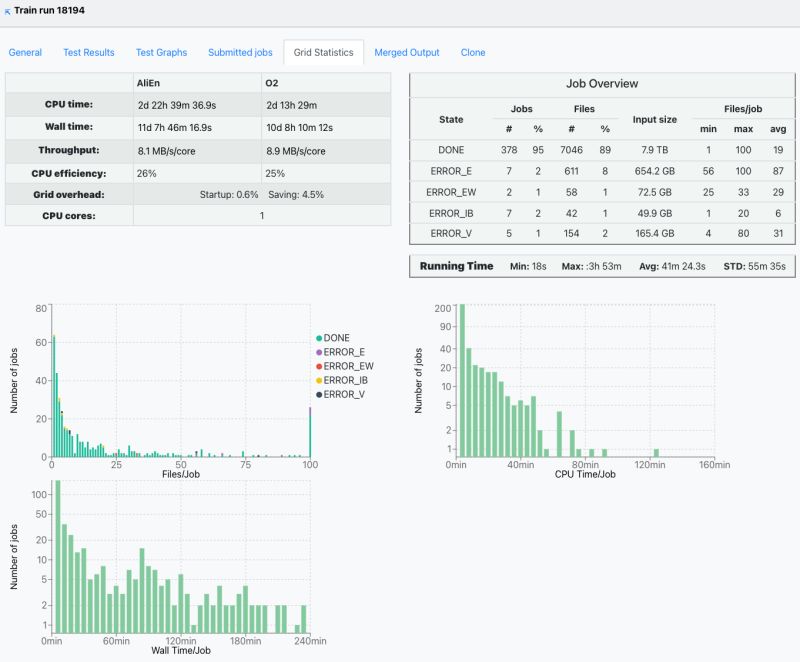Click the Min: 18s running time
Screen dimensions: 800x662
tap(528, 266)
